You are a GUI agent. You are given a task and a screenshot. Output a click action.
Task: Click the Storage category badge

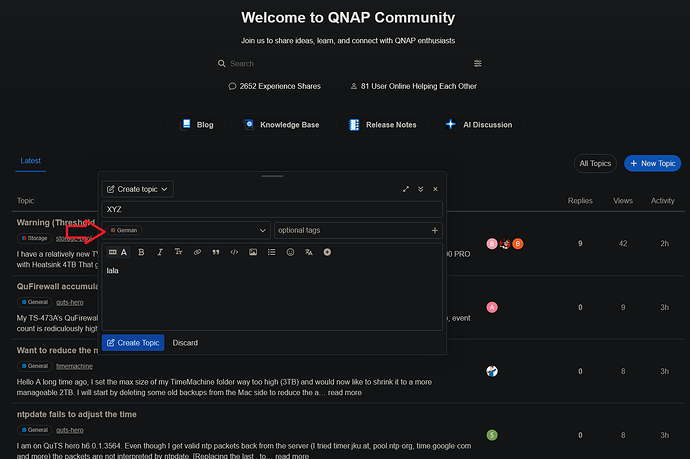(x=34, y=239)
